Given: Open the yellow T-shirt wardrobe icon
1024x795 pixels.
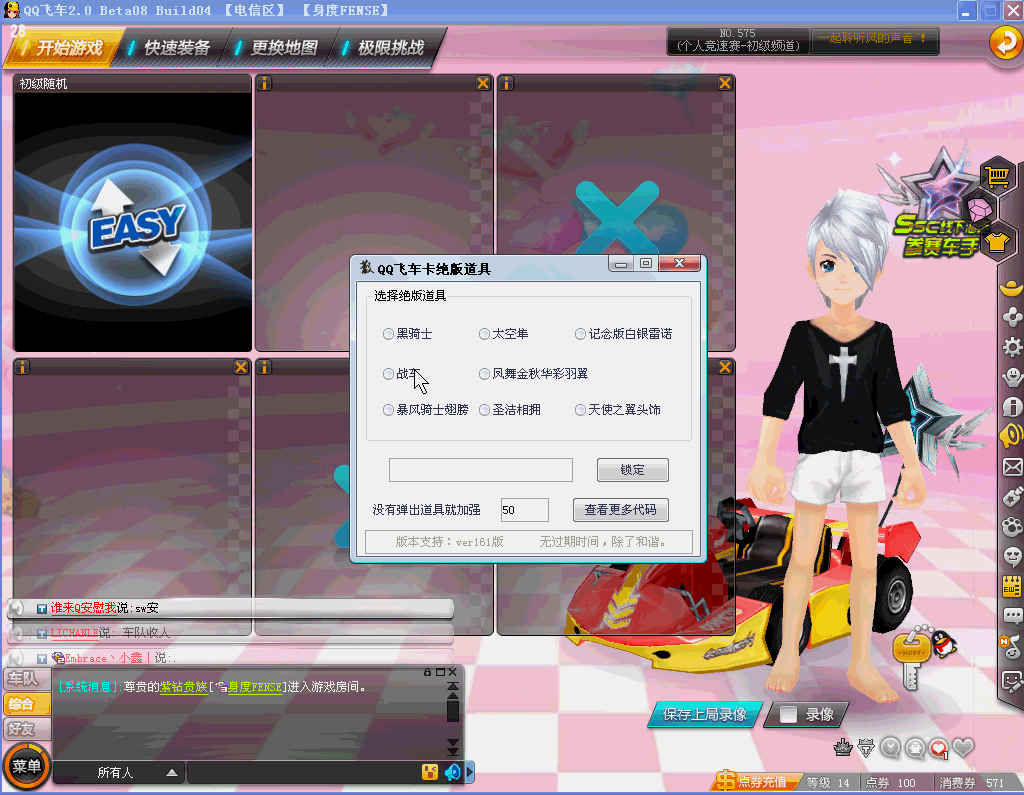Looking at the screenshot, I should 997,242.
